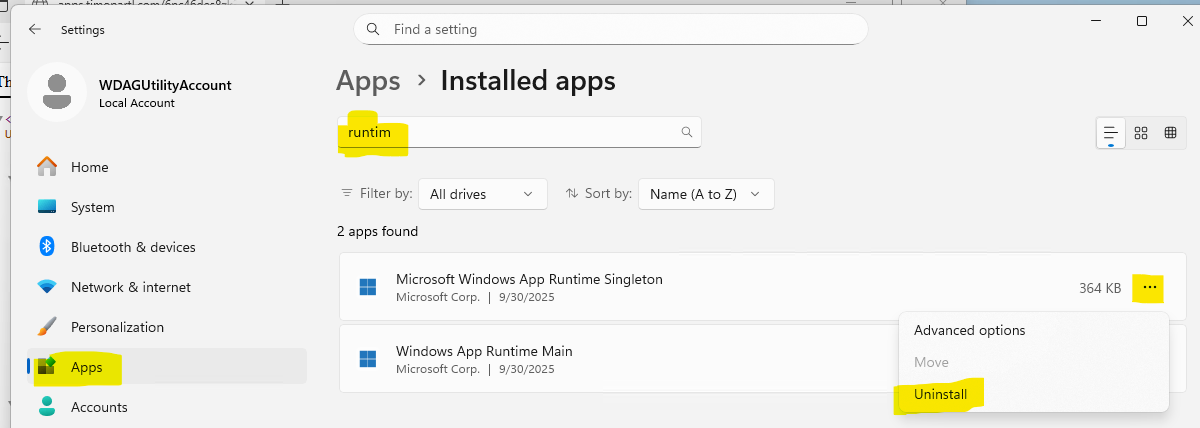Click the WDAGUtilityAccount profile avatar
The height and width of the screenshot is (428, 1200).
(57, 91)
